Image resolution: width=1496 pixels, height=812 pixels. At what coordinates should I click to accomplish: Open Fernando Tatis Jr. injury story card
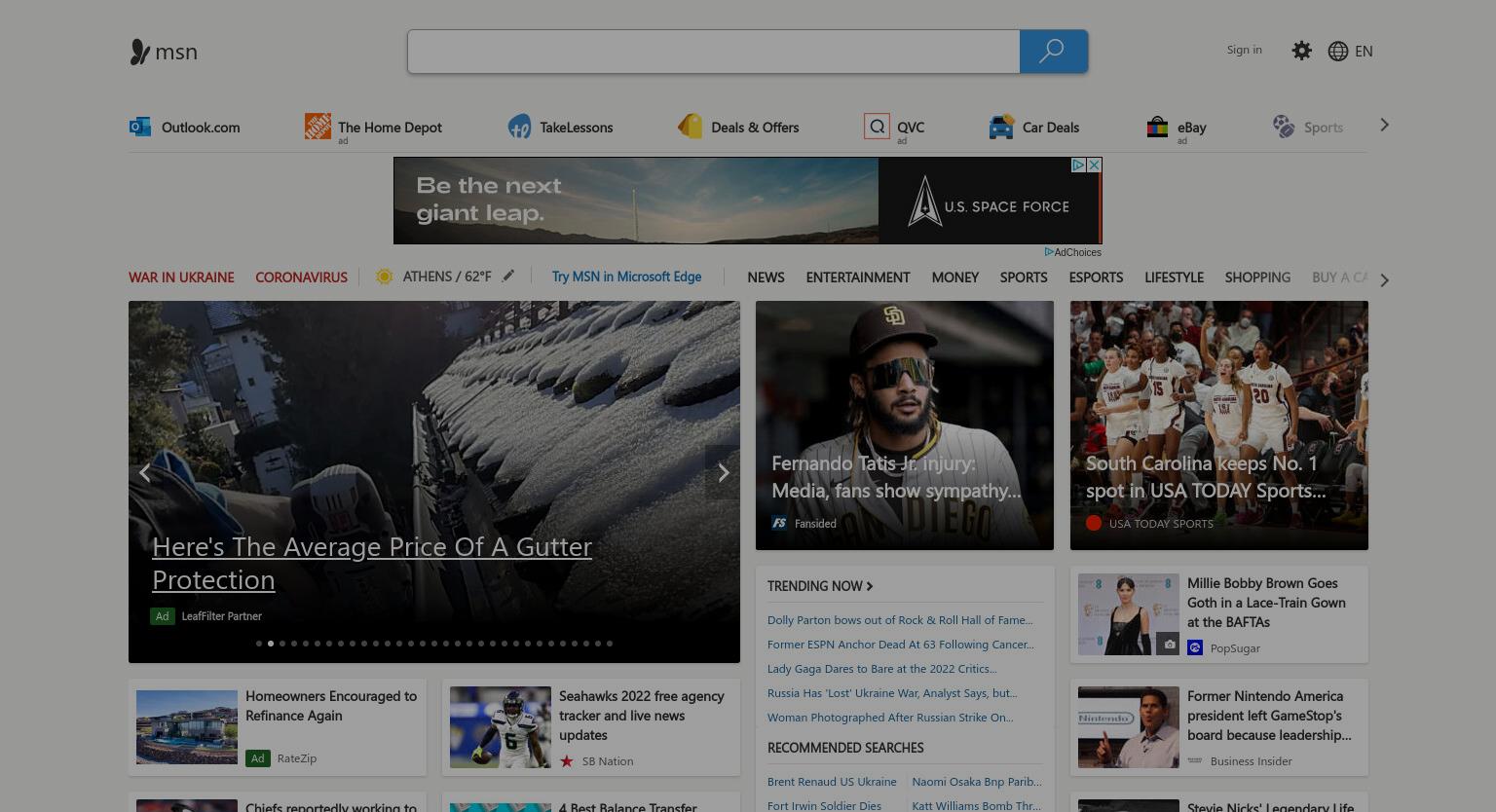tap(905, 425)
